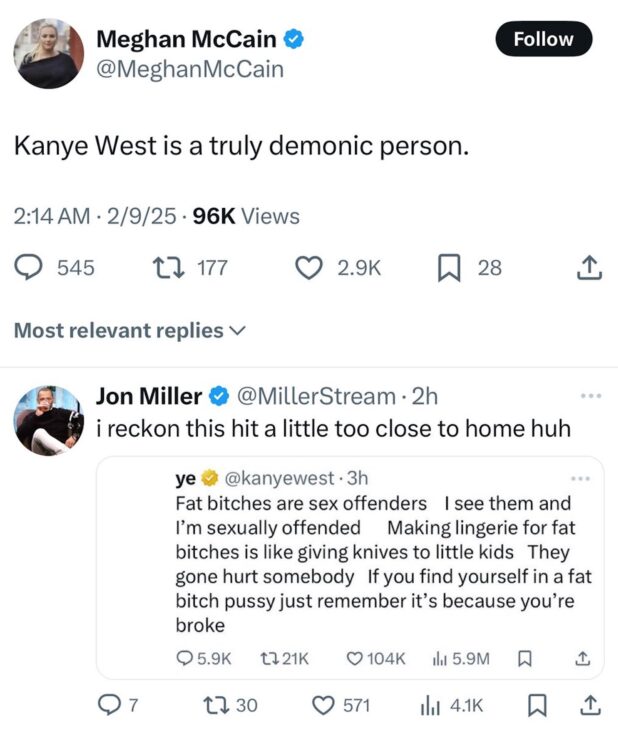The height and width of the screenshot is (731, 618).
Task: Open the @MeghanMcCain handle link
Action: click(x=189, y=69)
